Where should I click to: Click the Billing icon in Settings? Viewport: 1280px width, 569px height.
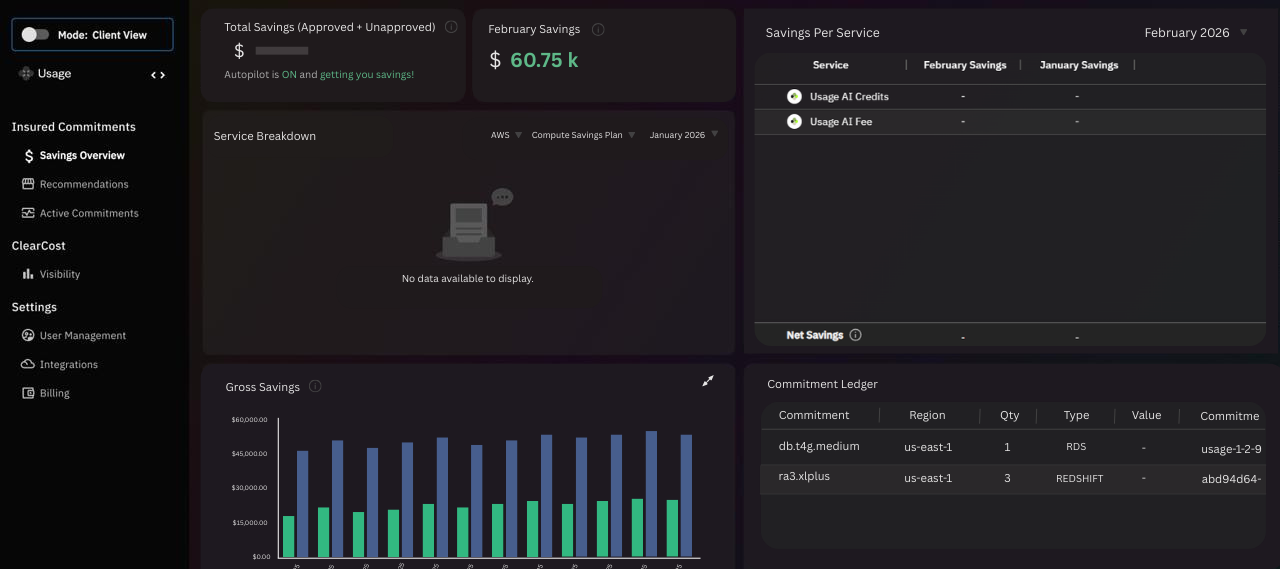click(28, 393)
